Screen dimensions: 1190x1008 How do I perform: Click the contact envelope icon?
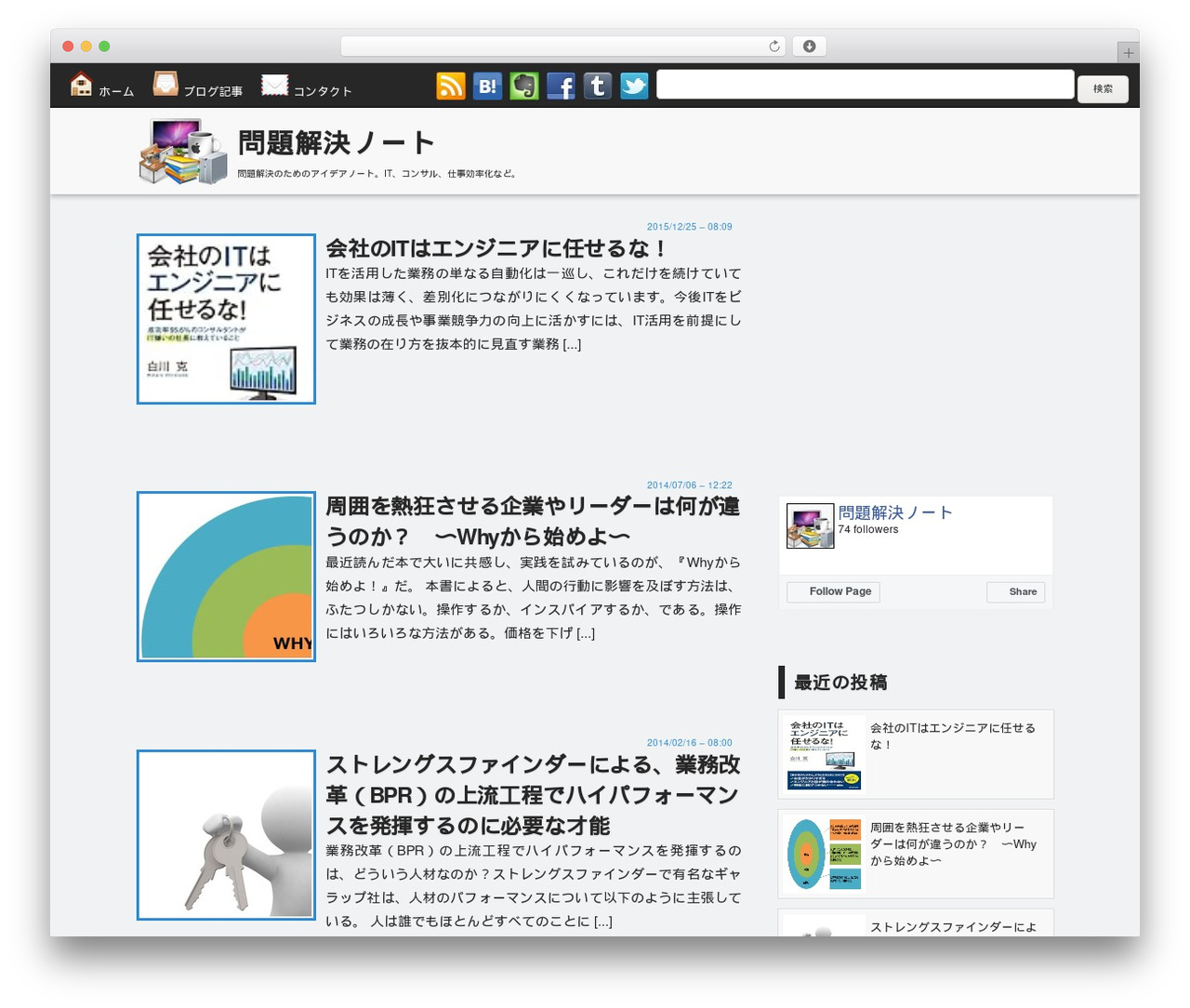point(275,85)
